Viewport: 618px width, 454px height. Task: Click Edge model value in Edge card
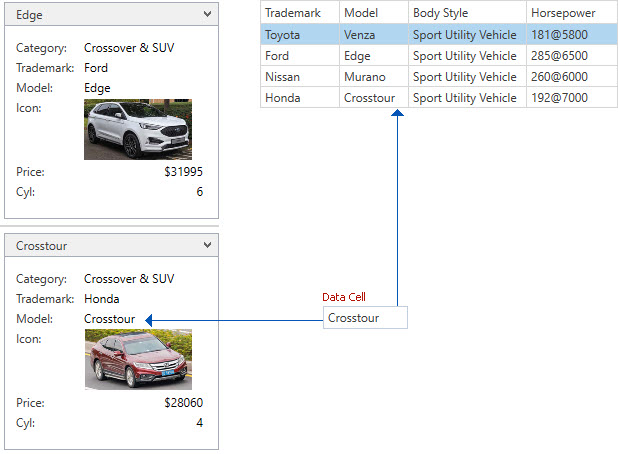[x=97, y=88]
